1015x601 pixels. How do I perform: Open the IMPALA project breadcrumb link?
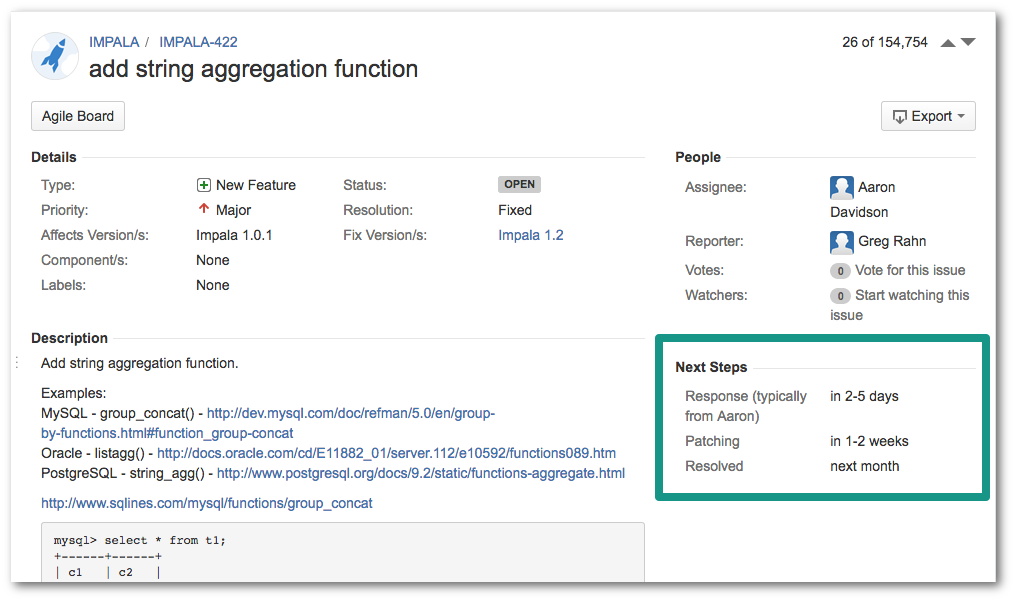[114, 42]
